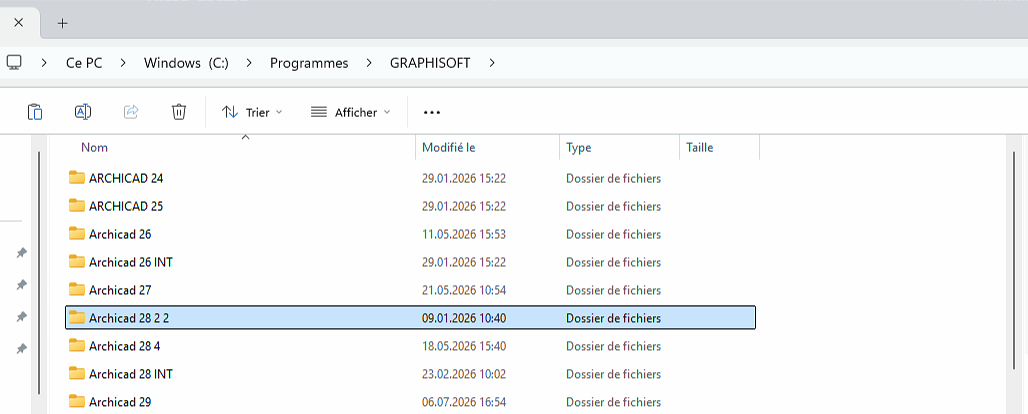
Task: Click date 23.02.2026 10:02 of Archicad 28 INT
Action: point(464,374)
